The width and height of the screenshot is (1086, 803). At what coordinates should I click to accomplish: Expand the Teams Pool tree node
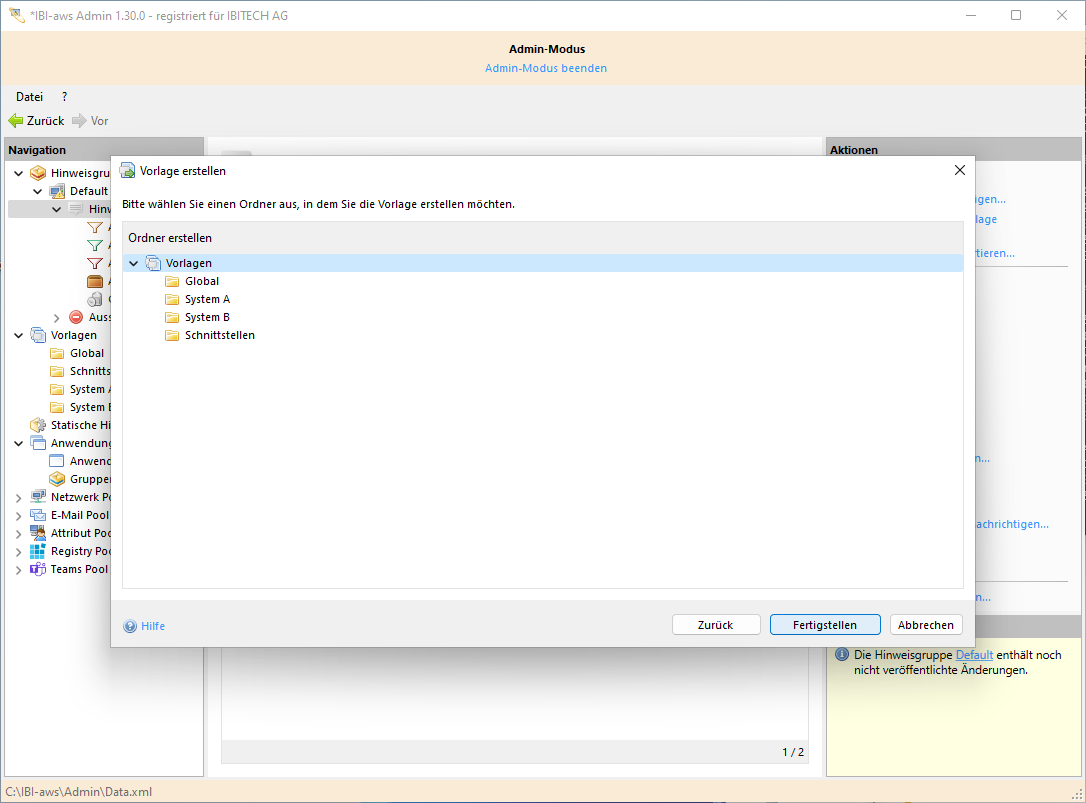(x=19, y=569)
